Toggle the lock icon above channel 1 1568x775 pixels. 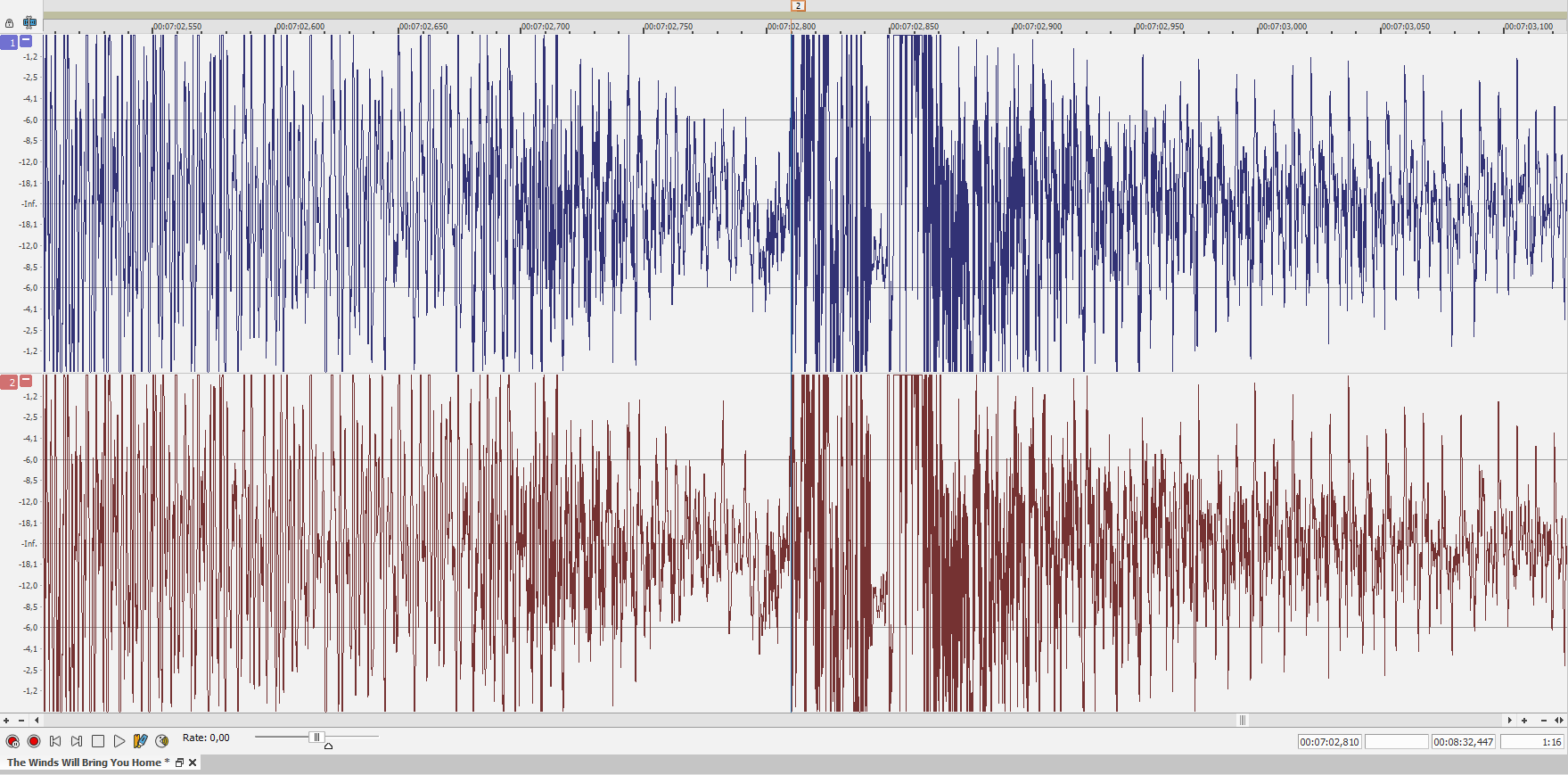tap(10, 23)
